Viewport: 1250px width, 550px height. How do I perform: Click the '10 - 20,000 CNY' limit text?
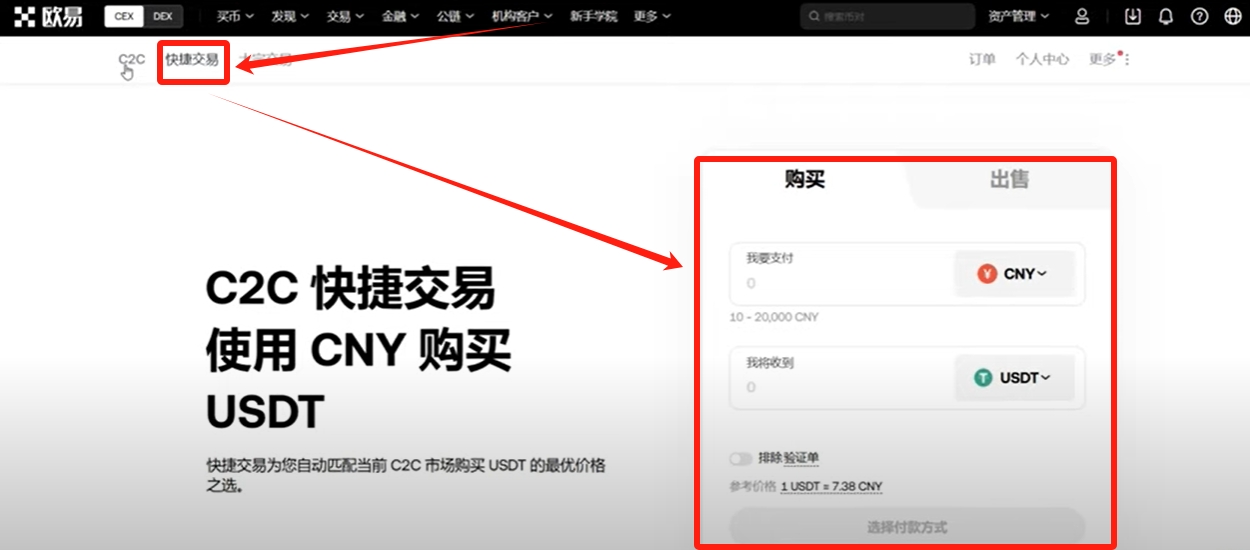774,317
